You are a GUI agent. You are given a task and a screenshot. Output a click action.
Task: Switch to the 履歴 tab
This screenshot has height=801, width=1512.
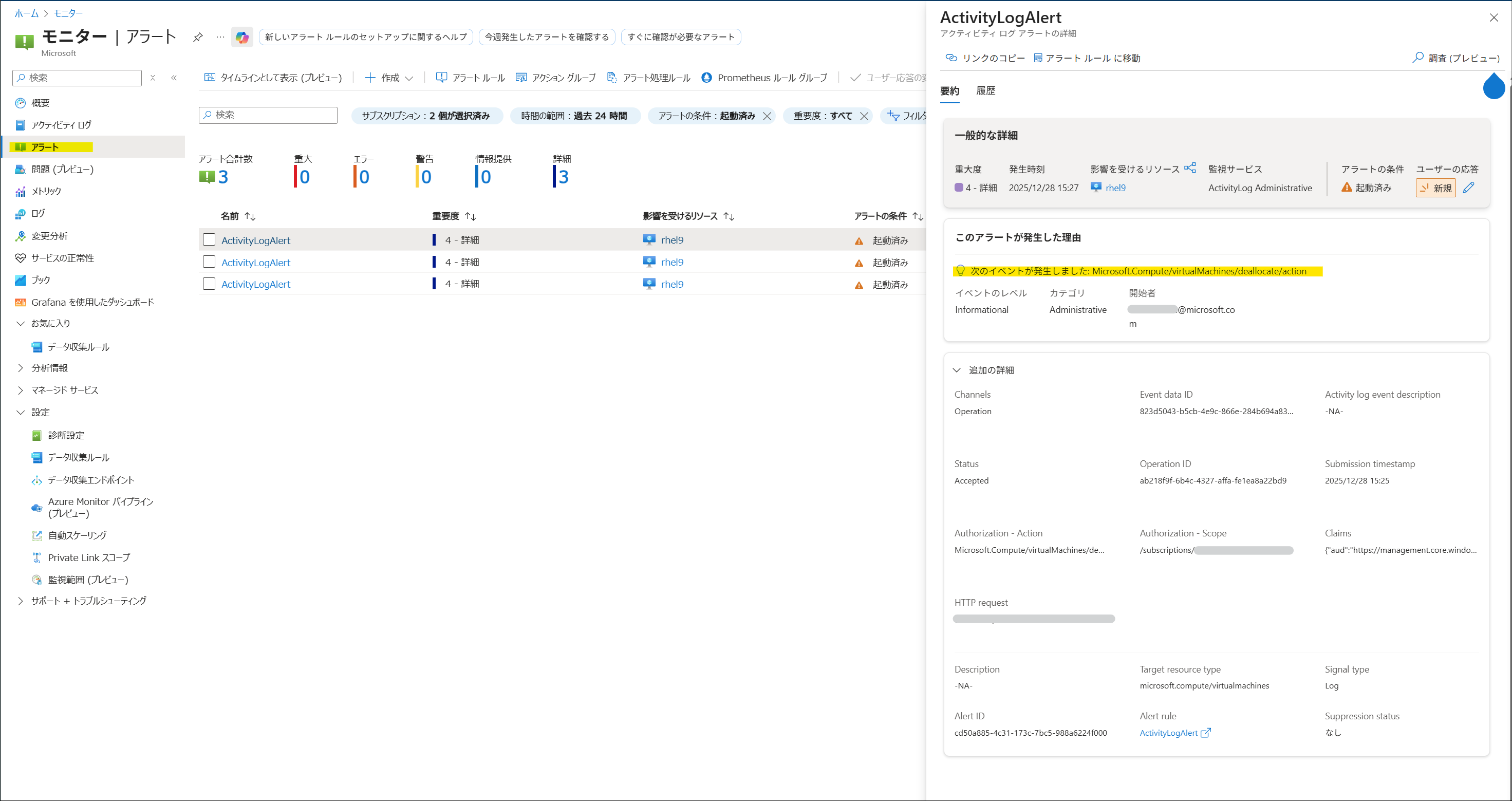[985, 91]
